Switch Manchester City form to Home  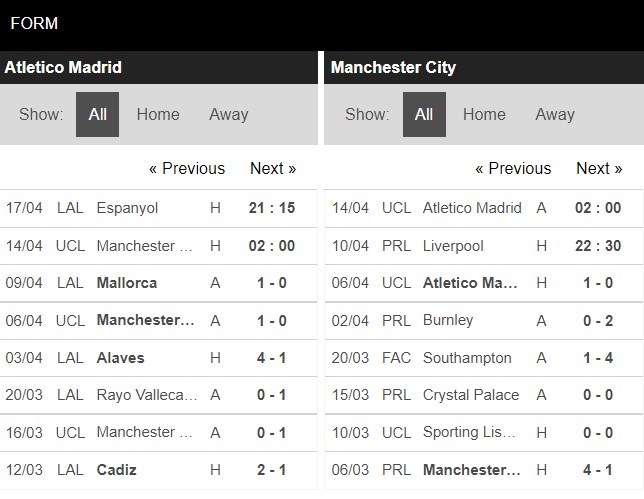[x=484, y=114]
